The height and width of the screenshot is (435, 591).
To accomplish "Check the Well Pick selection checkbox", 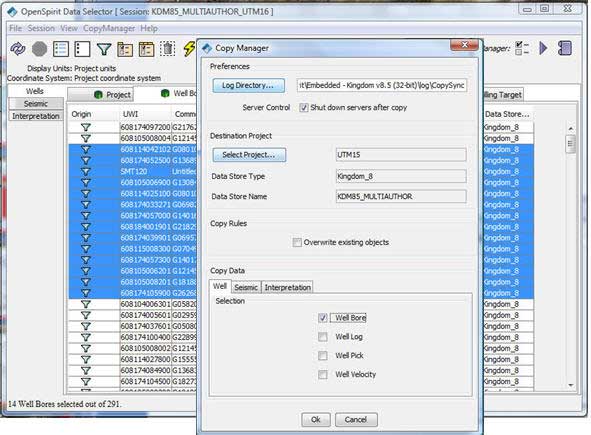I will tap(323, 355).
